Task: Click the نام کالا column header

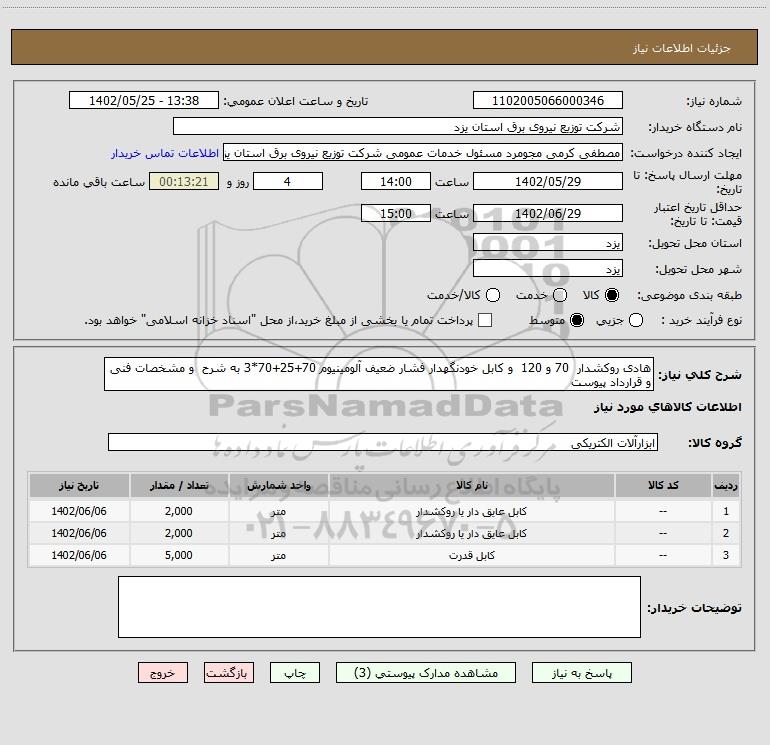Action: (x=471, y=486)
